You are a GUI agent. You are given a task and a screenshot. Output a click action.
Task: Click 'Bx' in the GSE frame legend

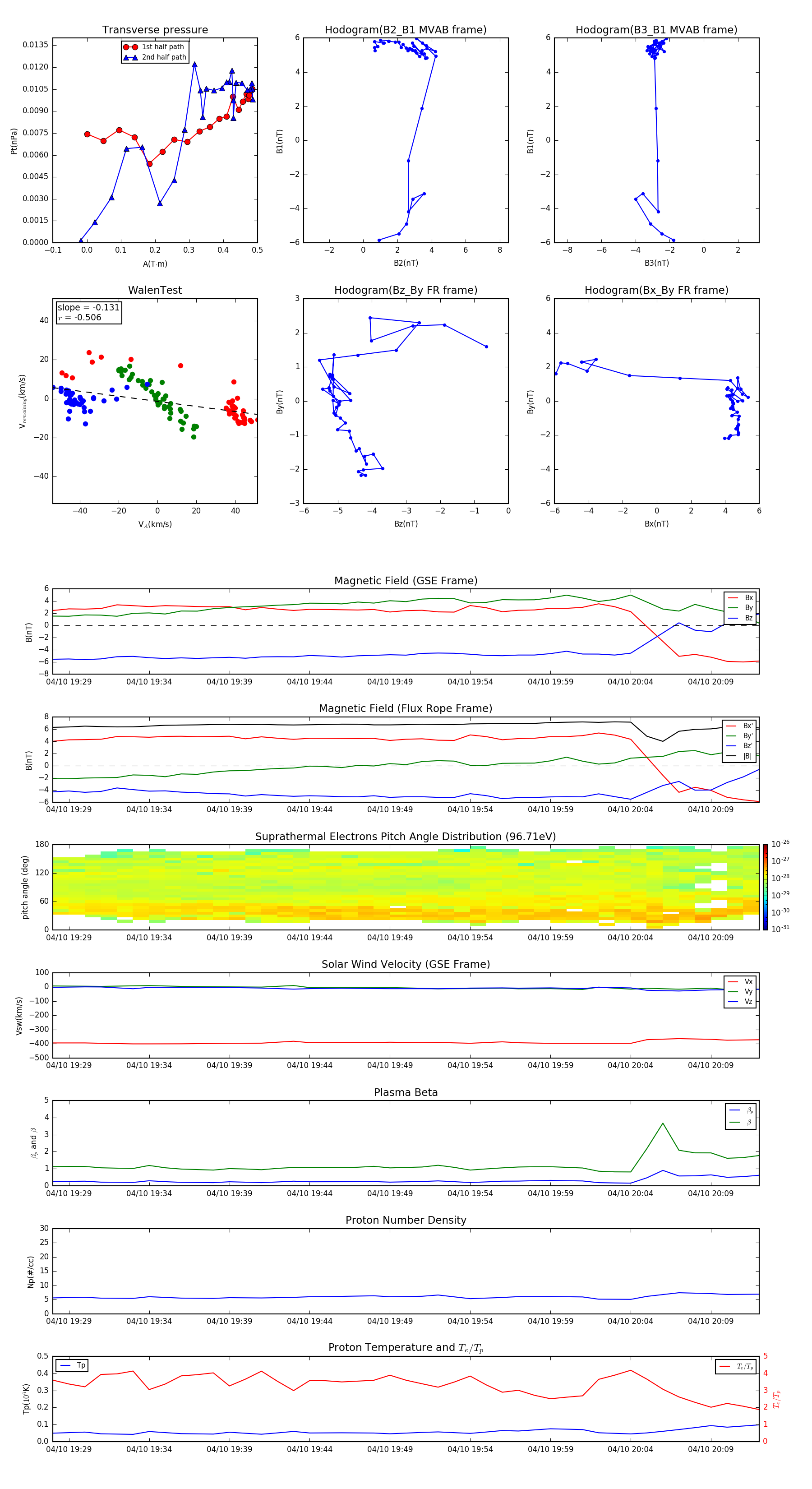[x=741, y=598]
